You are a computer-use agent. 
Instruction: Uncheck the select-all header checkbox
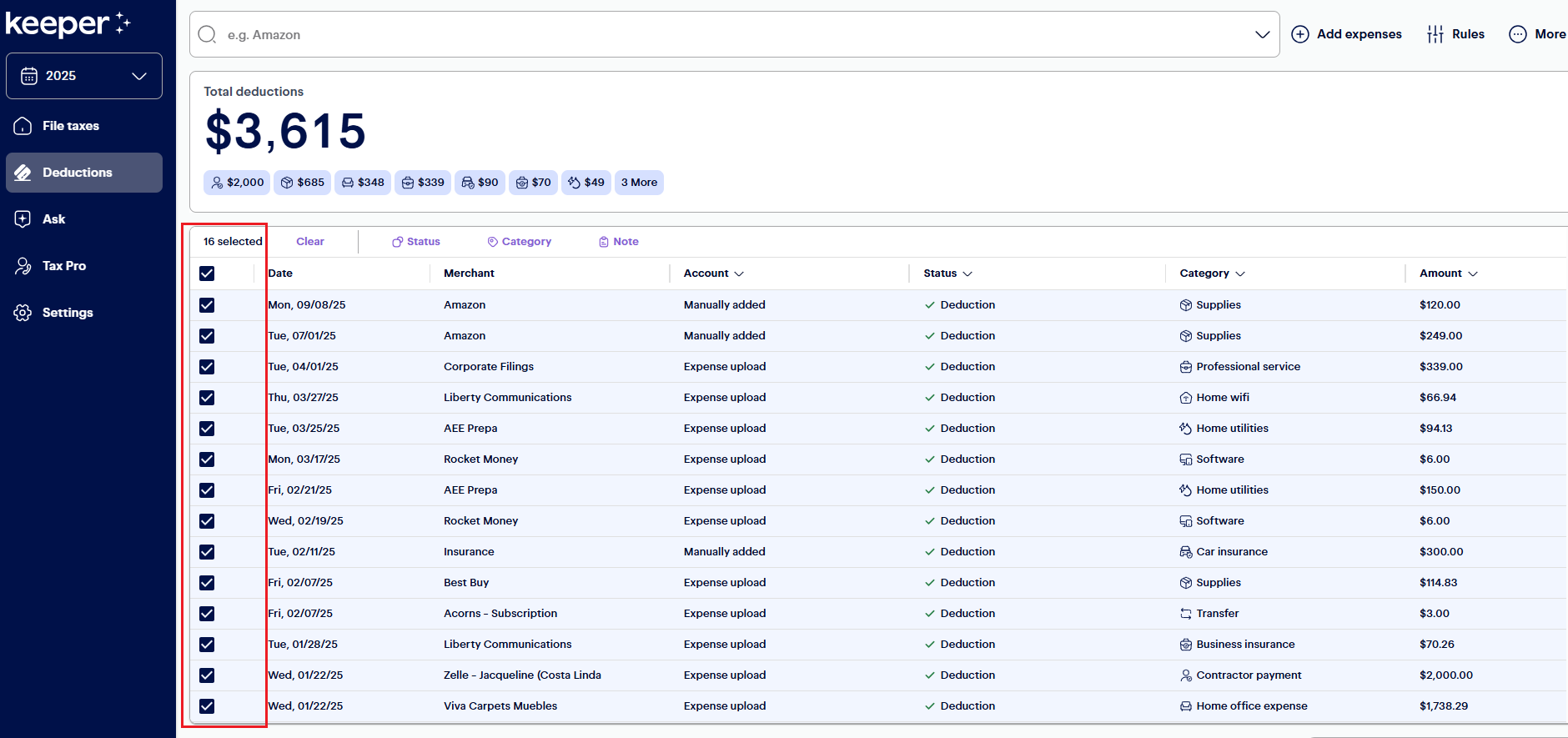[207, 274]
